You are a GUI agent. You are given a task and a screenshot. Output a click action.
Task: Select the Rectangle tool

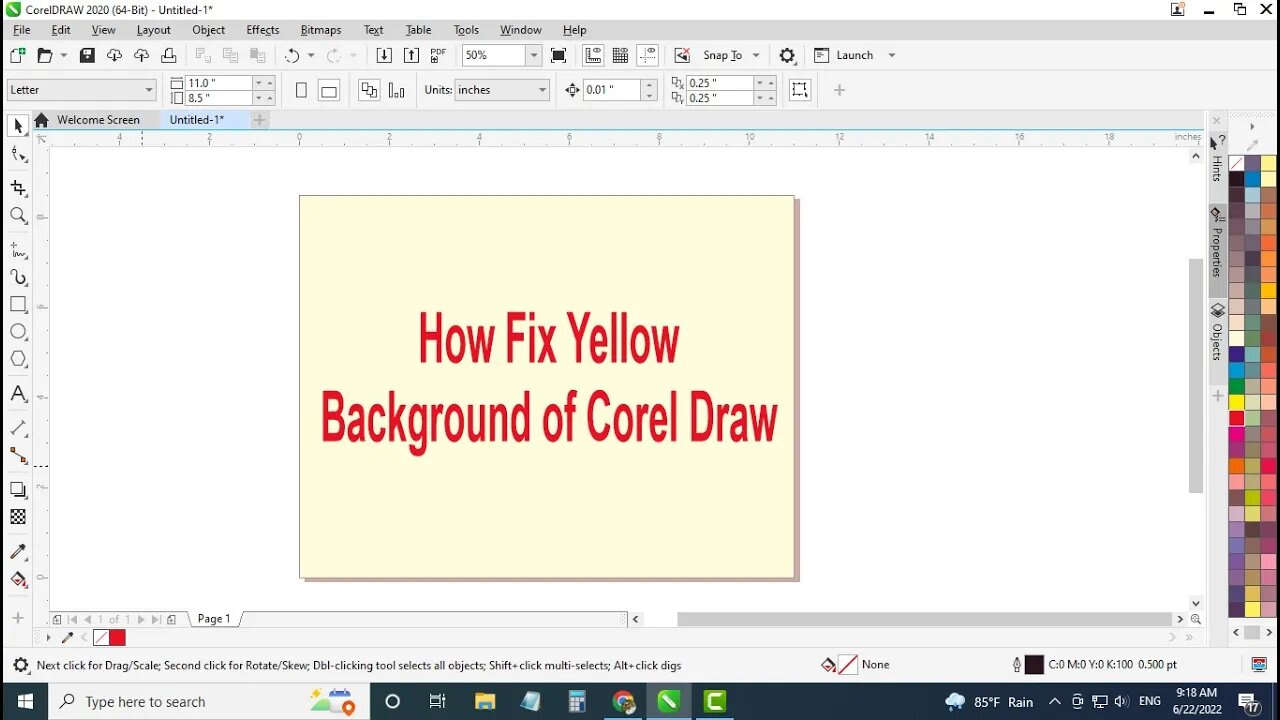18,304
